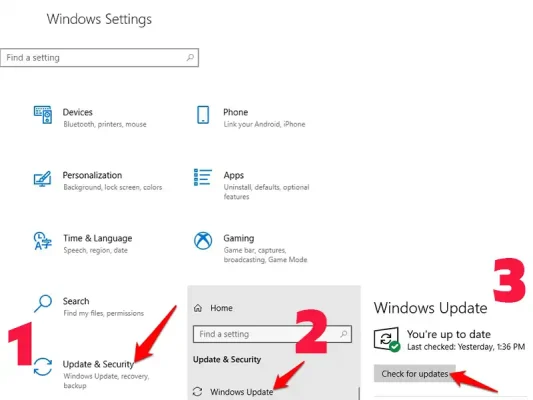Click "Last checked: Yesterday, 1:36 PM" text
533x400 pixels.
click(466, 347)
